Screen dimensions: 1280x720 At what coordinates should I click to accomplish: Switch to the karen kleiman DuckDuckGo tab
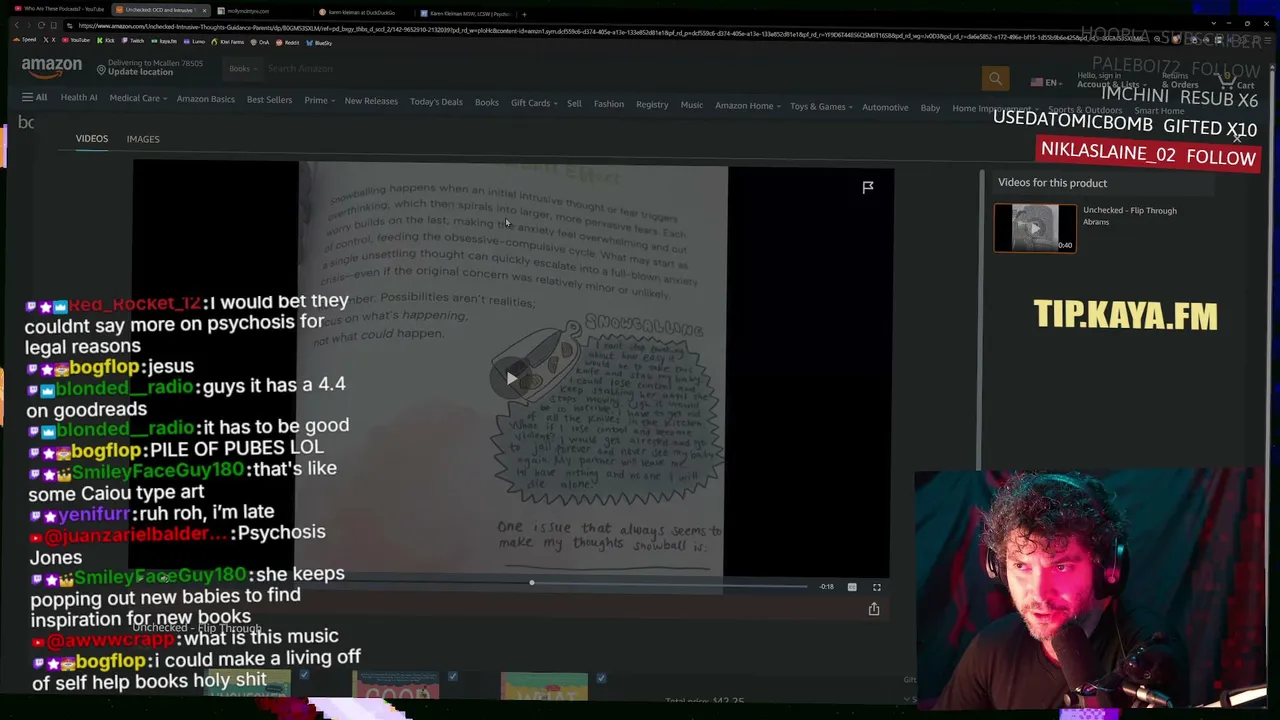pos(362,13)
